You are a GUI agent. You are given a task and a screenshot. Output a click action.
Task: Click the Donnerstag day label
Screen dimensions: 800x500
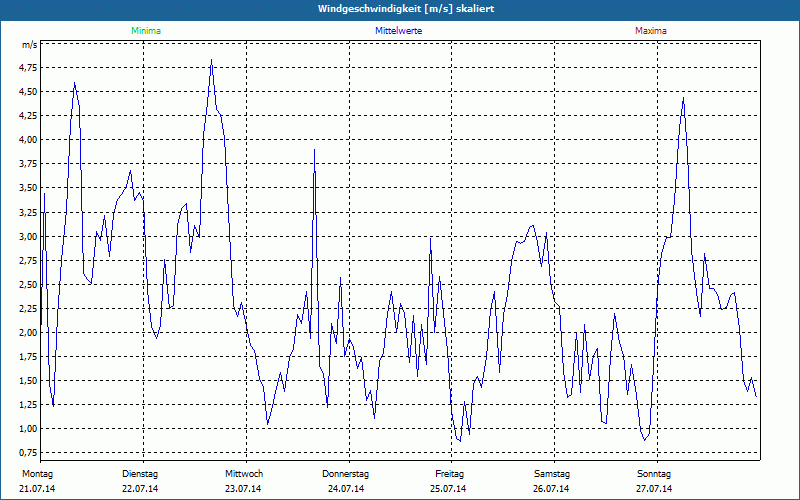tap(345, 474)
